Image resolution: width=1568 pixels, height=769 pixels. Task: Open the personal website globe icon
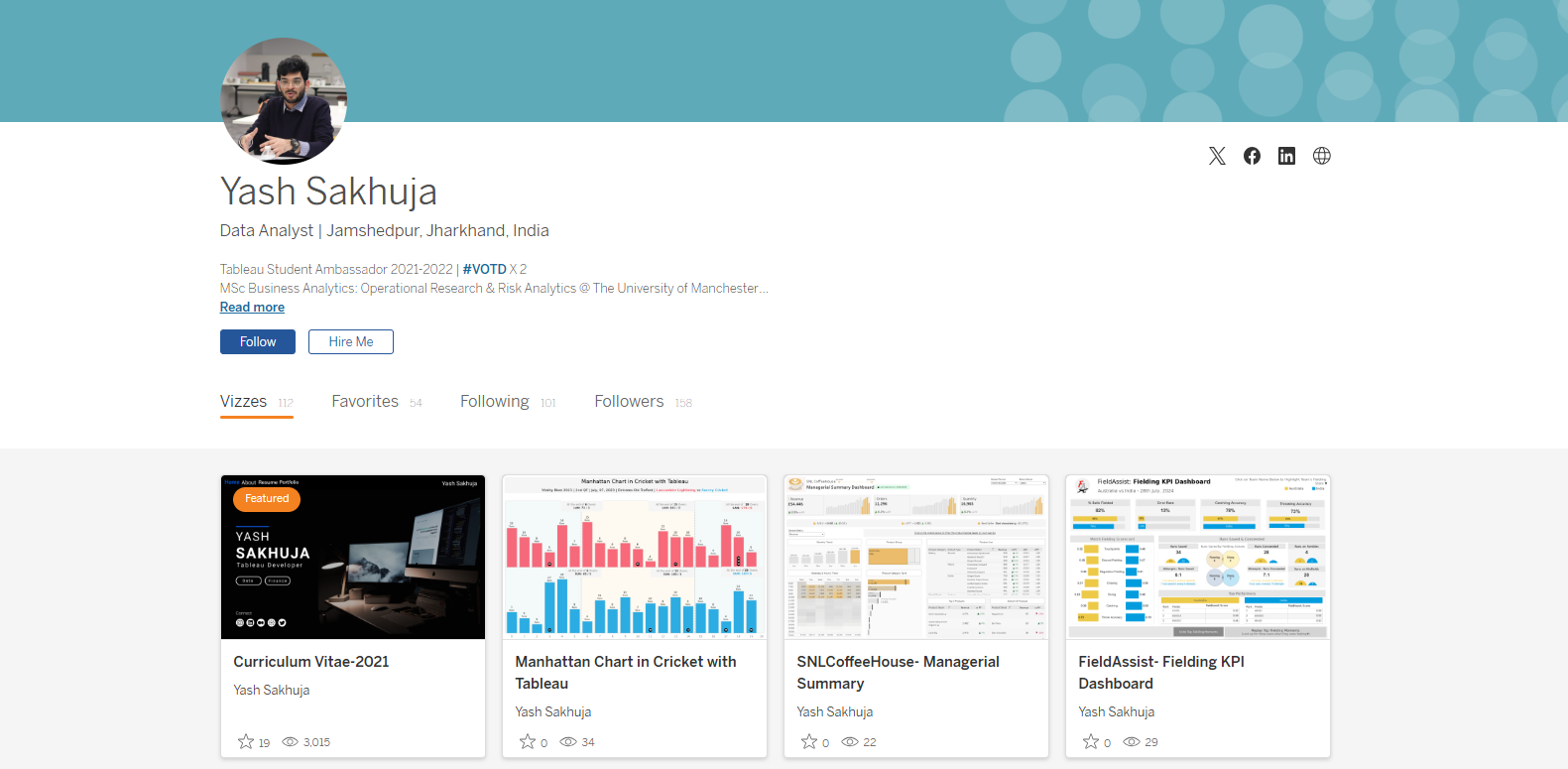pos(1321,156)
